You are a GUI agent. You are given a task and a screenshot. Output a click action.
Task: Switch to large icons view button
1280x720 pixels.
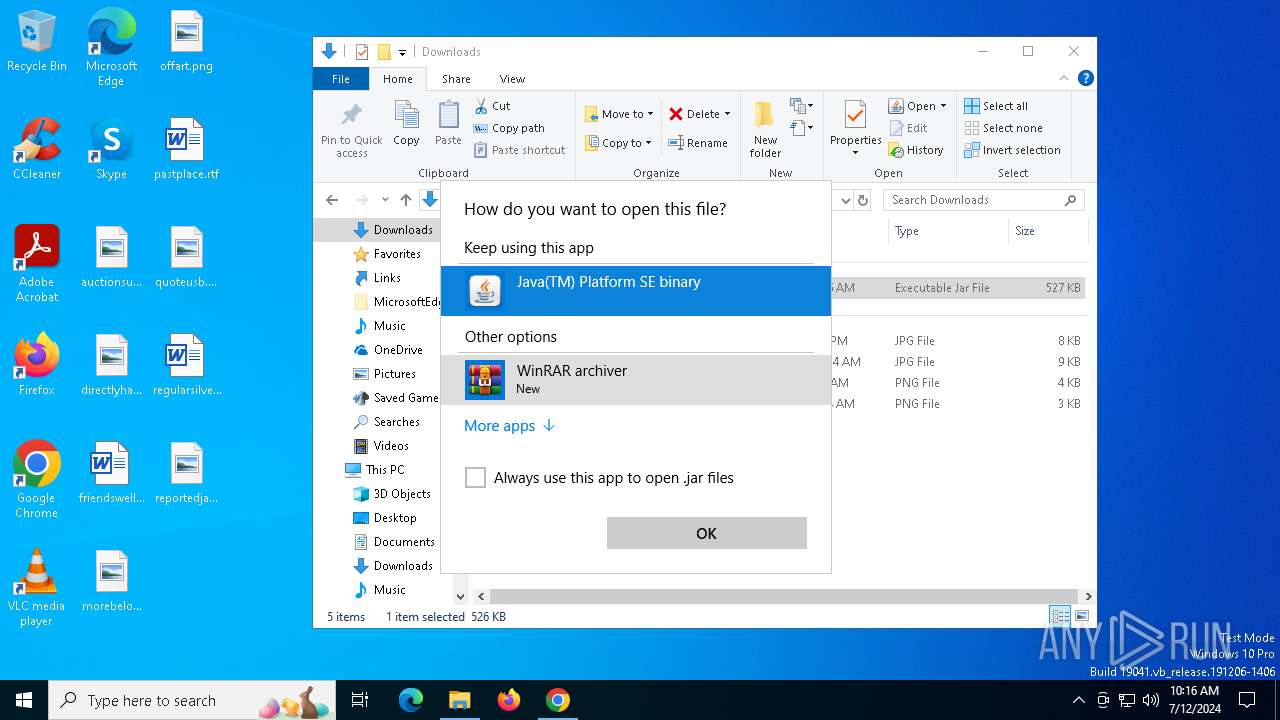pyautogui.click(x=1082, y=616)
